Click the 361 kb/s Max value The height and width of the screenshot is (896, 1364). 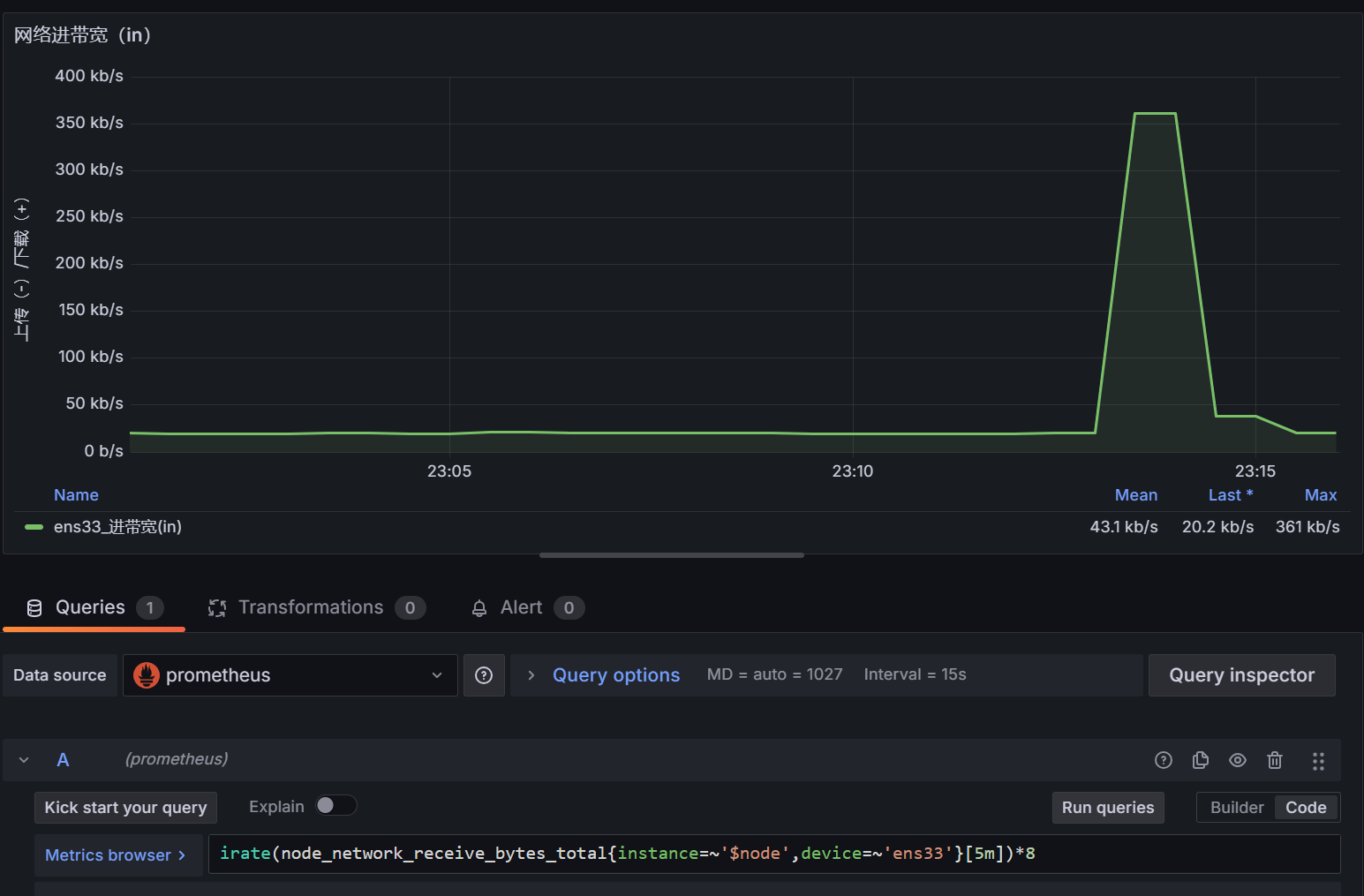click(1307, 527)
